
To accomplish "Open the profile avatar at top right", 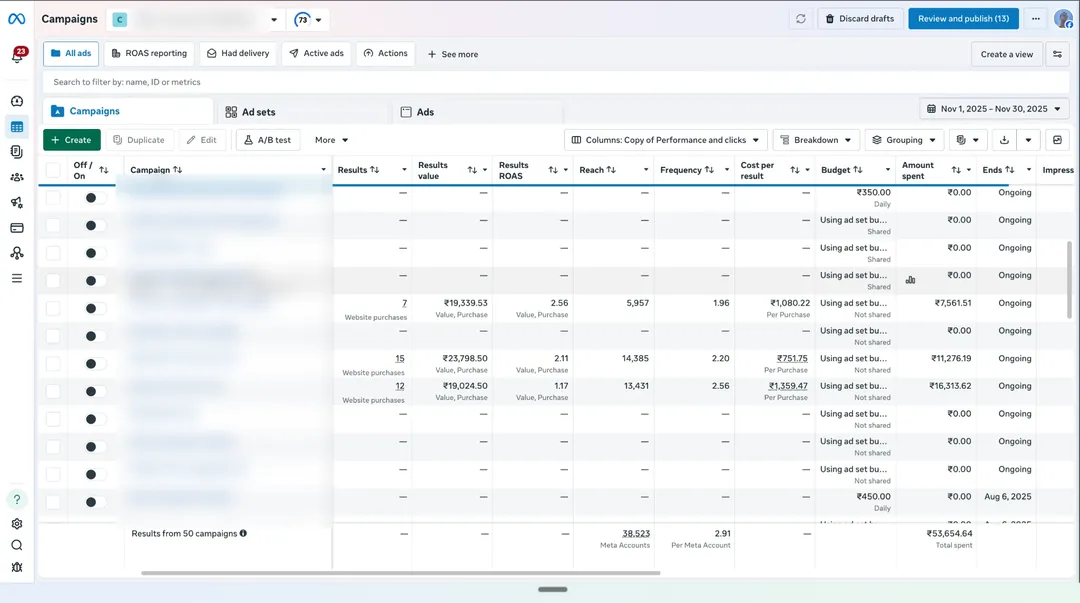I will click(1063, 19).
